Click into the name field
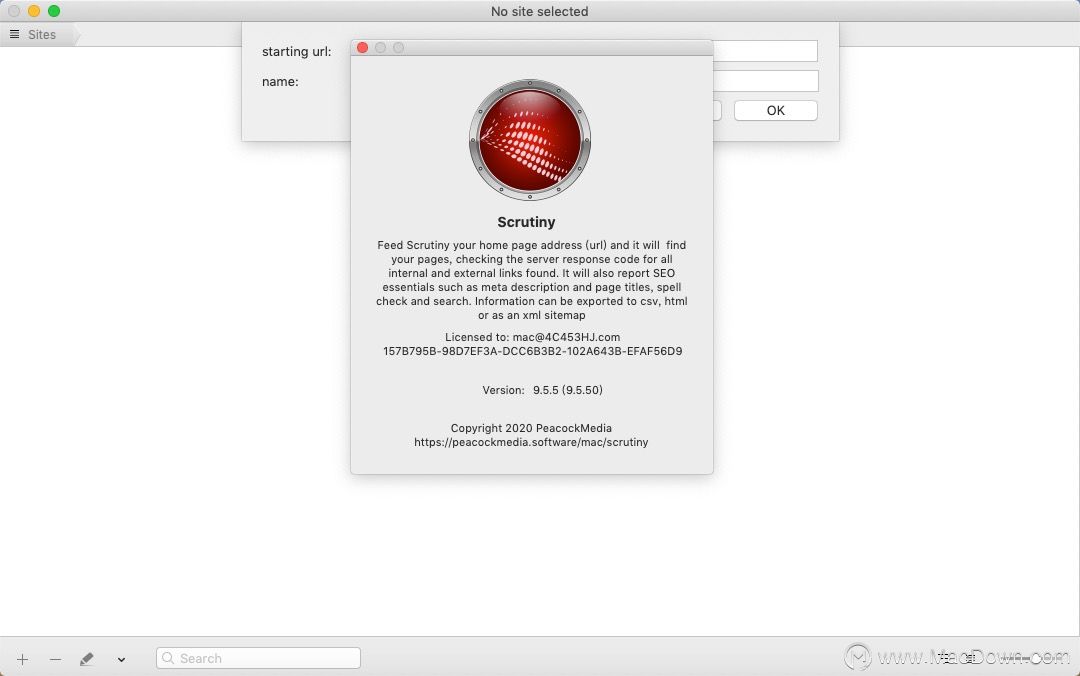The width and height of the screenshot is (1080, 676). pos(766,81)
